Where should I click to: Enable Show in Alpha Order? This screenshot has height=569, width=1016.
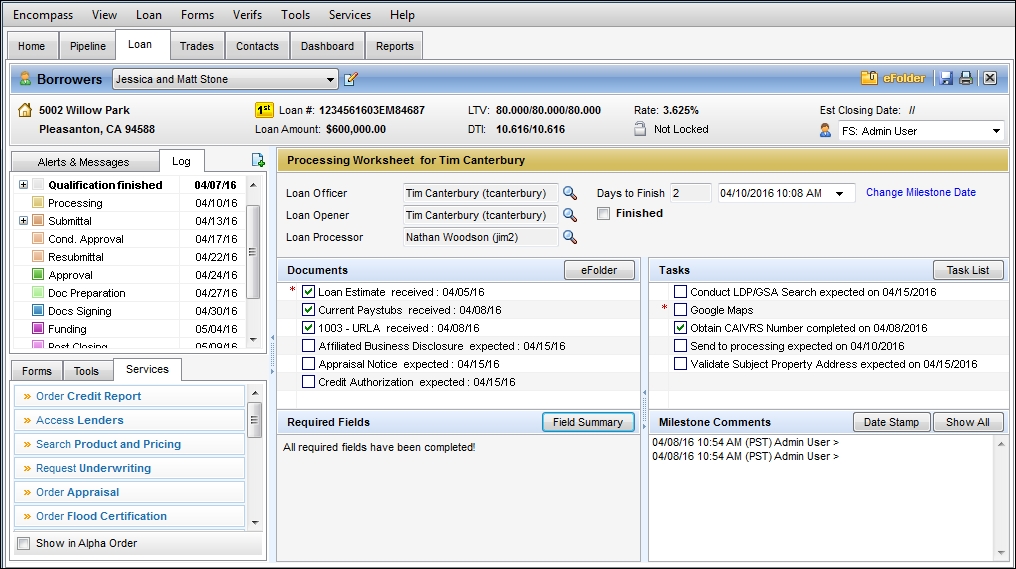click(24, 543)
